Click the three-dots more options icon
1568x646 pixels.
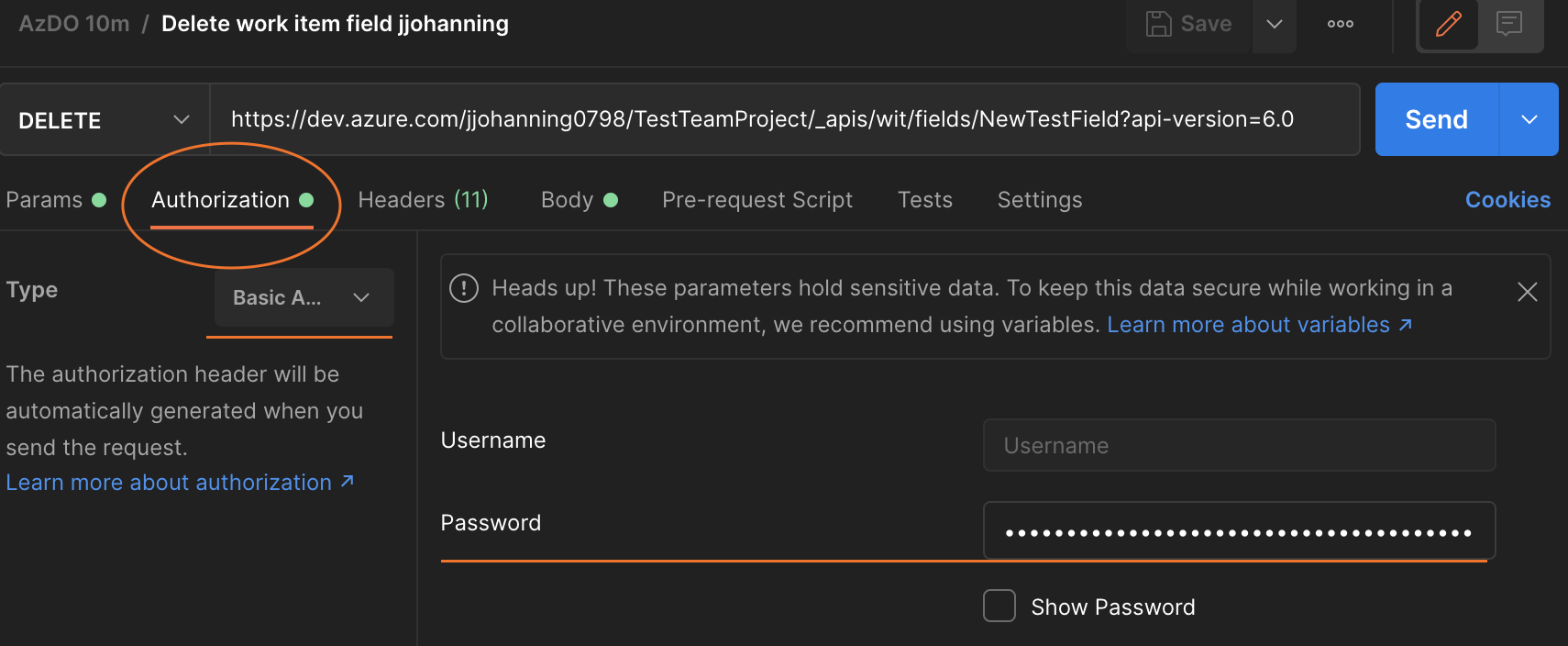[x=1340, y=24]
